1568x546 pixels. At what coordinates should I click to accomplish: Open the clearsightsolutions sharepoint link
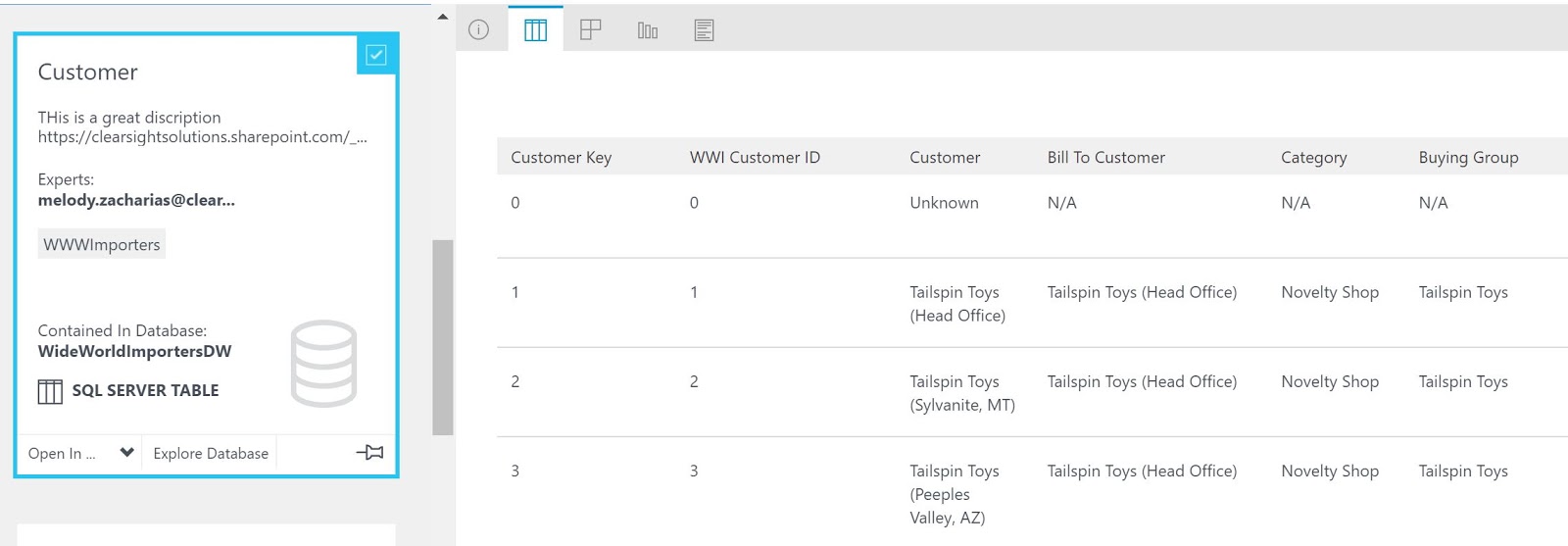(203, 137)
